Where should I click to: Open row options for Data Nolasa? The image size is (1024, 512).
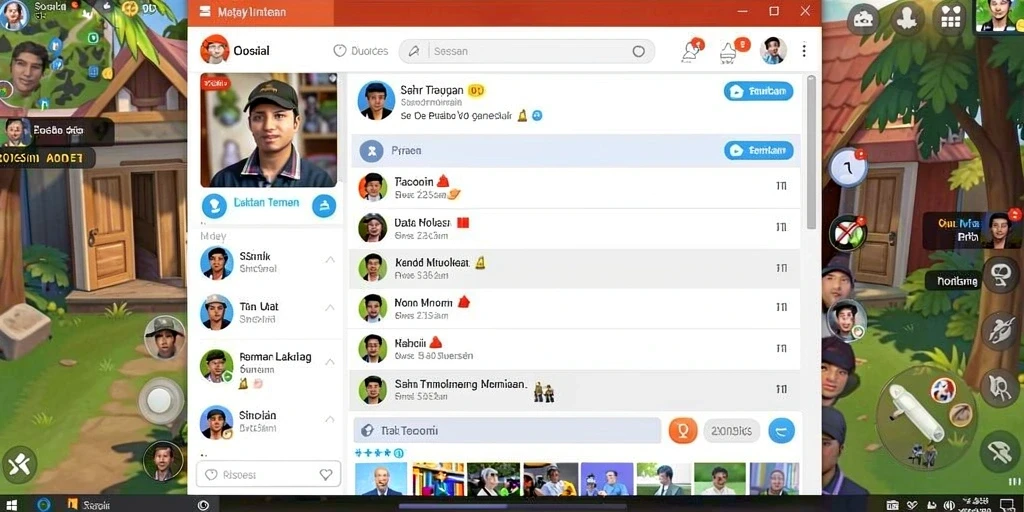point(781,227)
